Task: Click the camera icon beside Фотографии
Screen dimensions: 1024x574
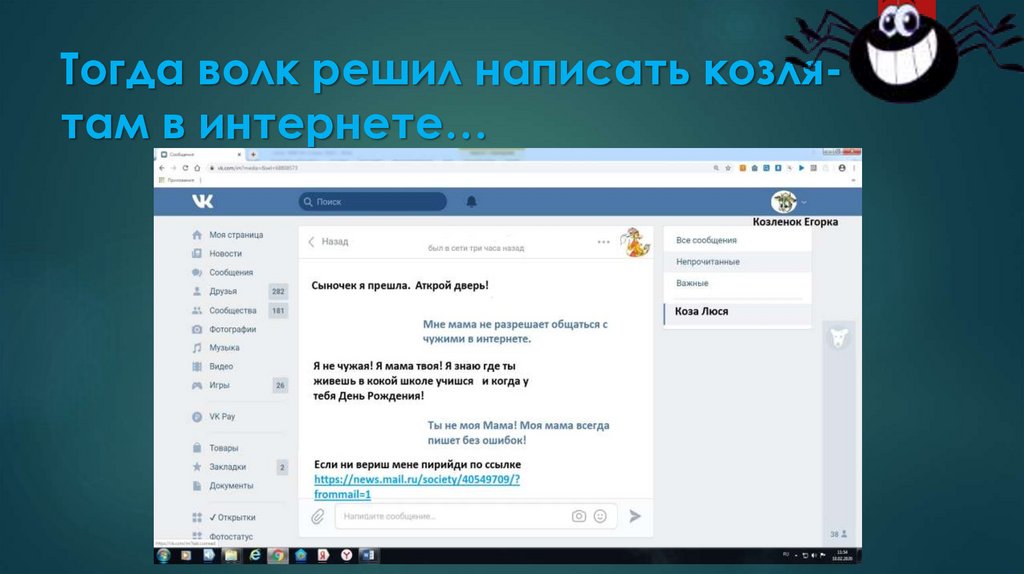Action: coord(197,329)
